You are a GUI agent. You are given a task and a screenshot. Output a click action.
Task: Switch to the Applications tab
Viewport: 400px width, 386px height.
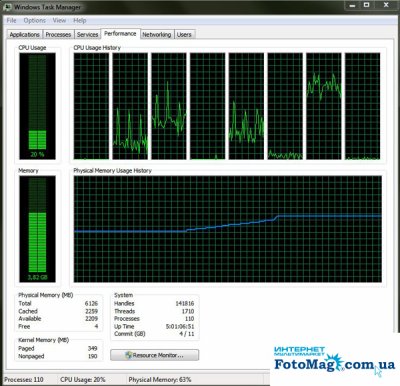pos(24,34)
